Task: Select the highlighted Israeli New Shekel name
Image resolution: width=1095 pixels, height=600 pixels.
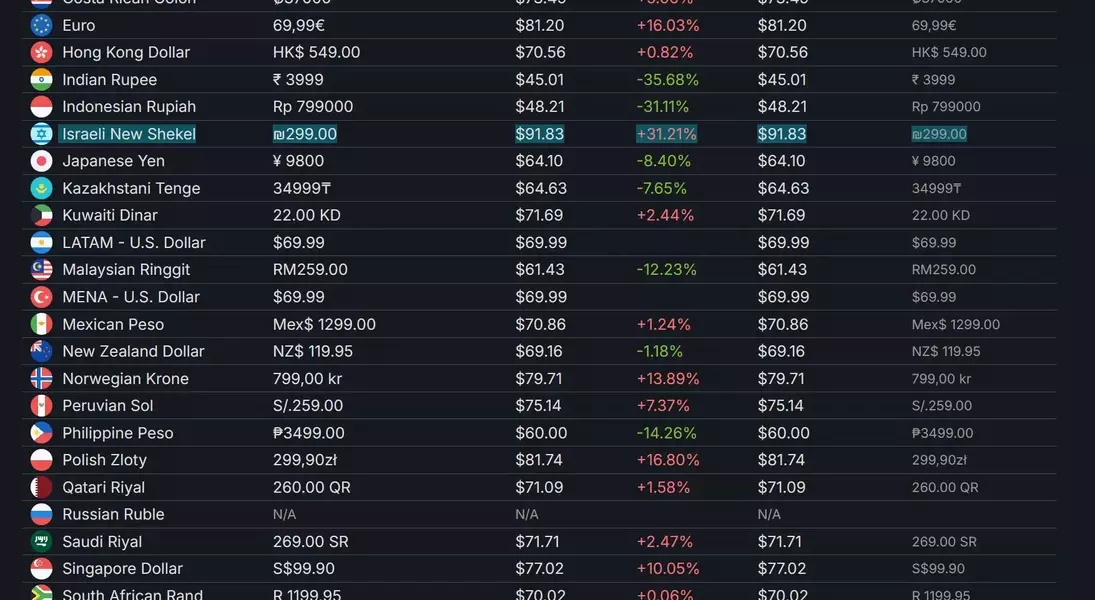Action: pos(129,134)
